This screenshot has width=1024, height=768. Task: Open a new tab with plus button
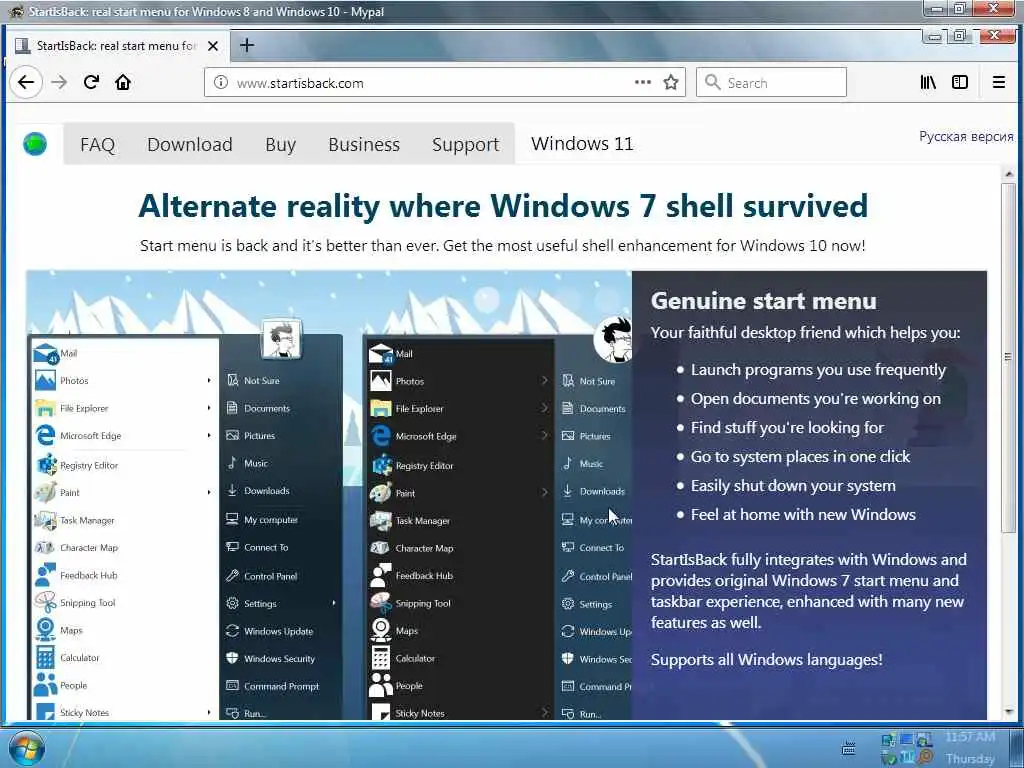click(x=247, y=45)
